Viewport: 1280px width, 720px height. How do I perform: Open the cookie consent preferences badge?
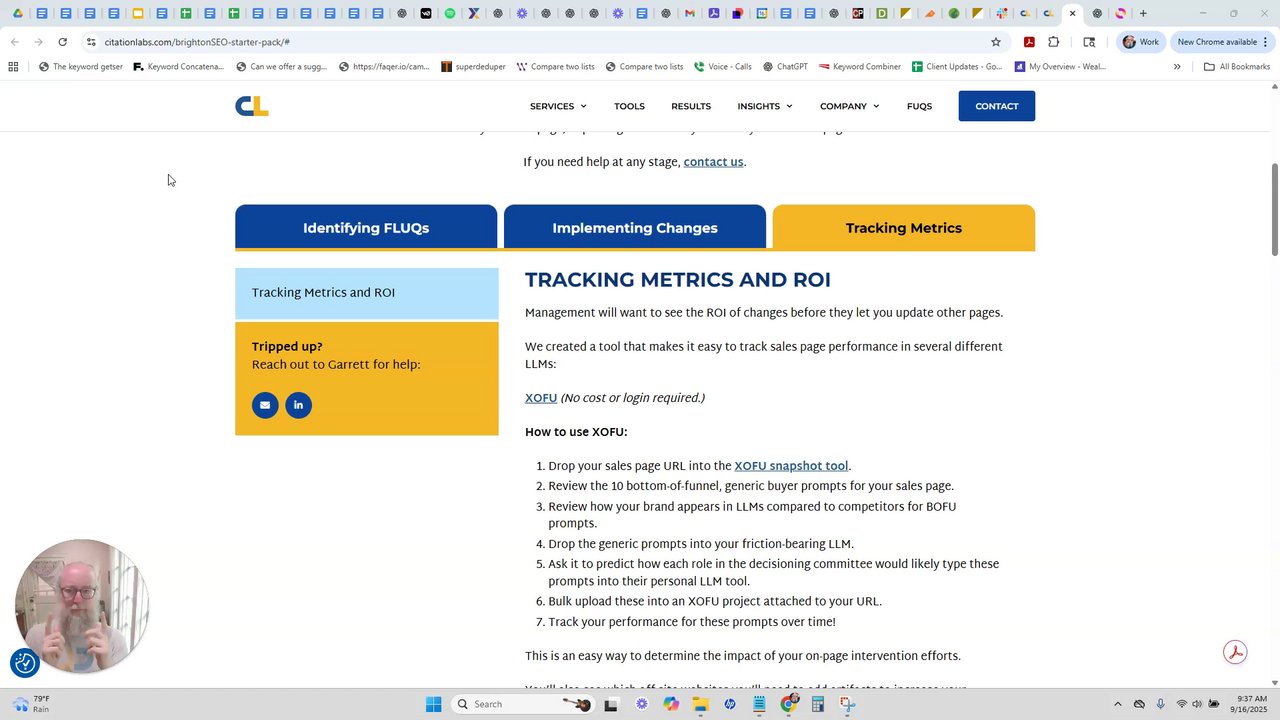tap(25, 662)
